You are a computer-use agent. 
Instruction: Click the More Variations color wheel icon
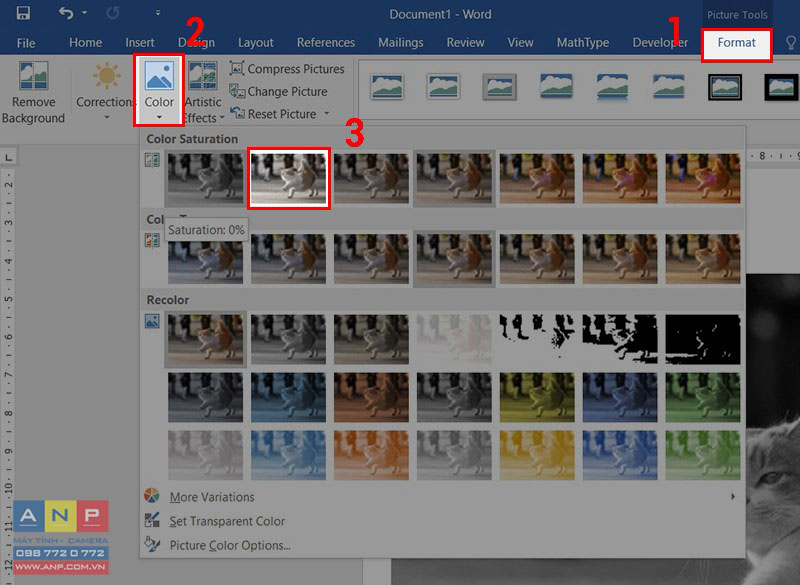click(x=152, y=496)
